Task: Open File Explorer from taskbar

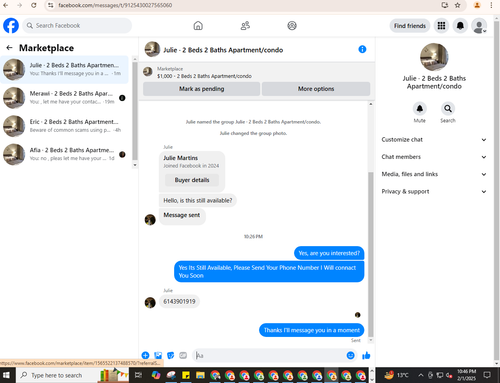Action: tap(200, 375)
